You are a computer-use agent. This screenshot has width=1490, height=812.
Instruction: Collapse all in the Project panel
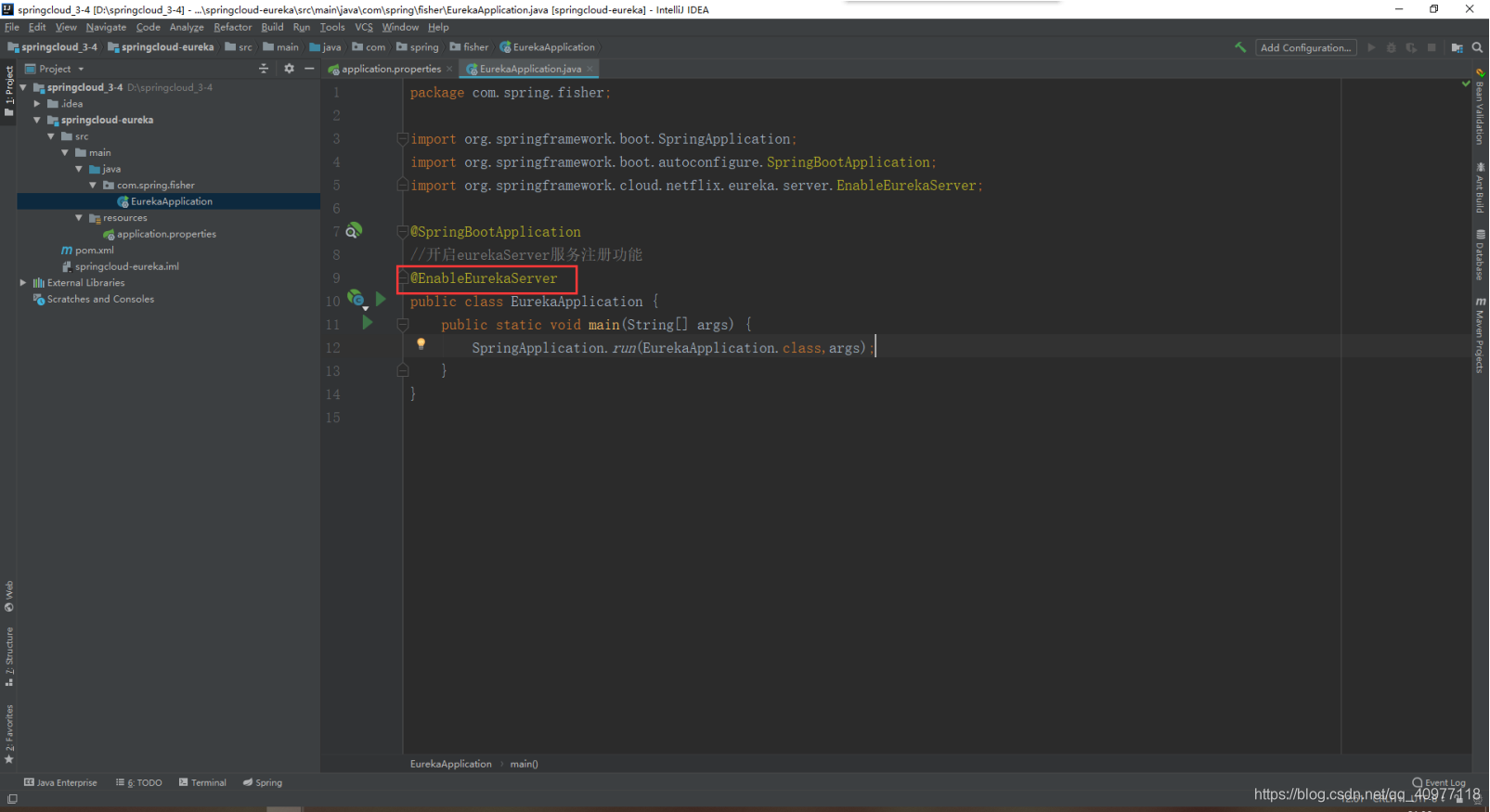point(264,69)
